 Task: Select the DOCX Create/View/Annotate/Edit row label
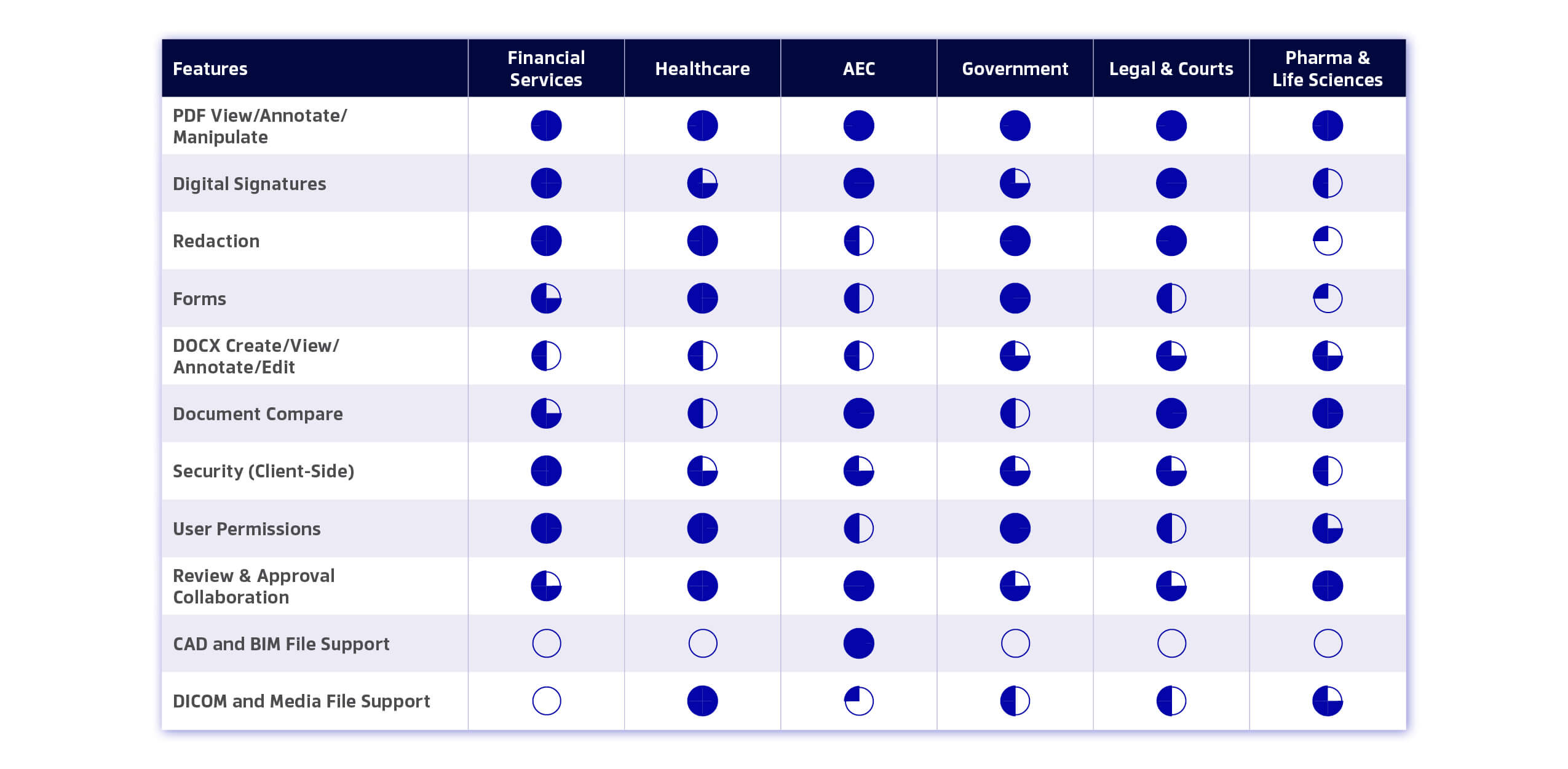pyautogui.click(x=256, y=356)
